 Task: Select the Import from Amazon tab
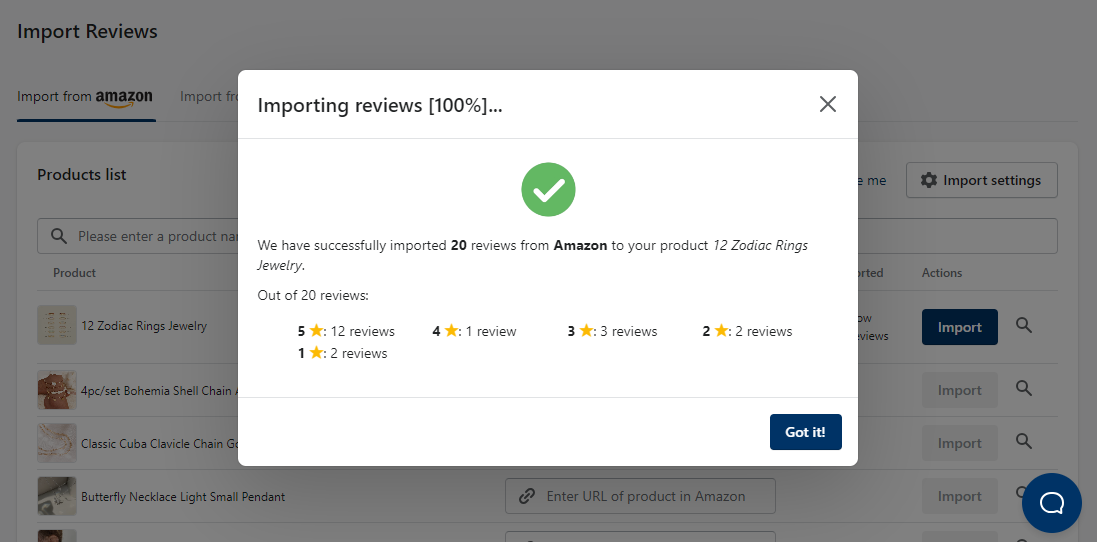coord(85,97)
